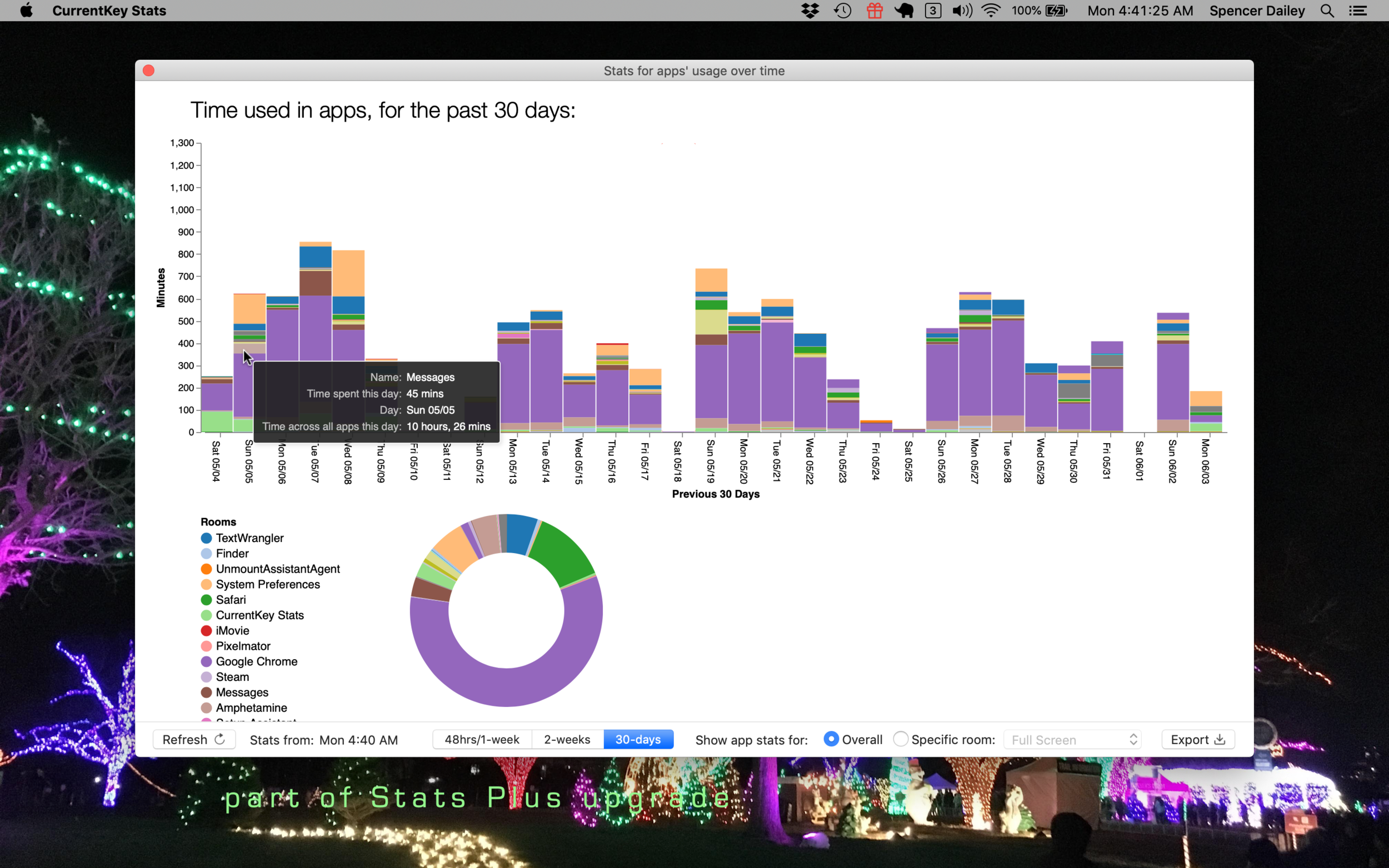Click the Amphetamine legend label
Screen dimensions: 1389x868
point(252,708)
